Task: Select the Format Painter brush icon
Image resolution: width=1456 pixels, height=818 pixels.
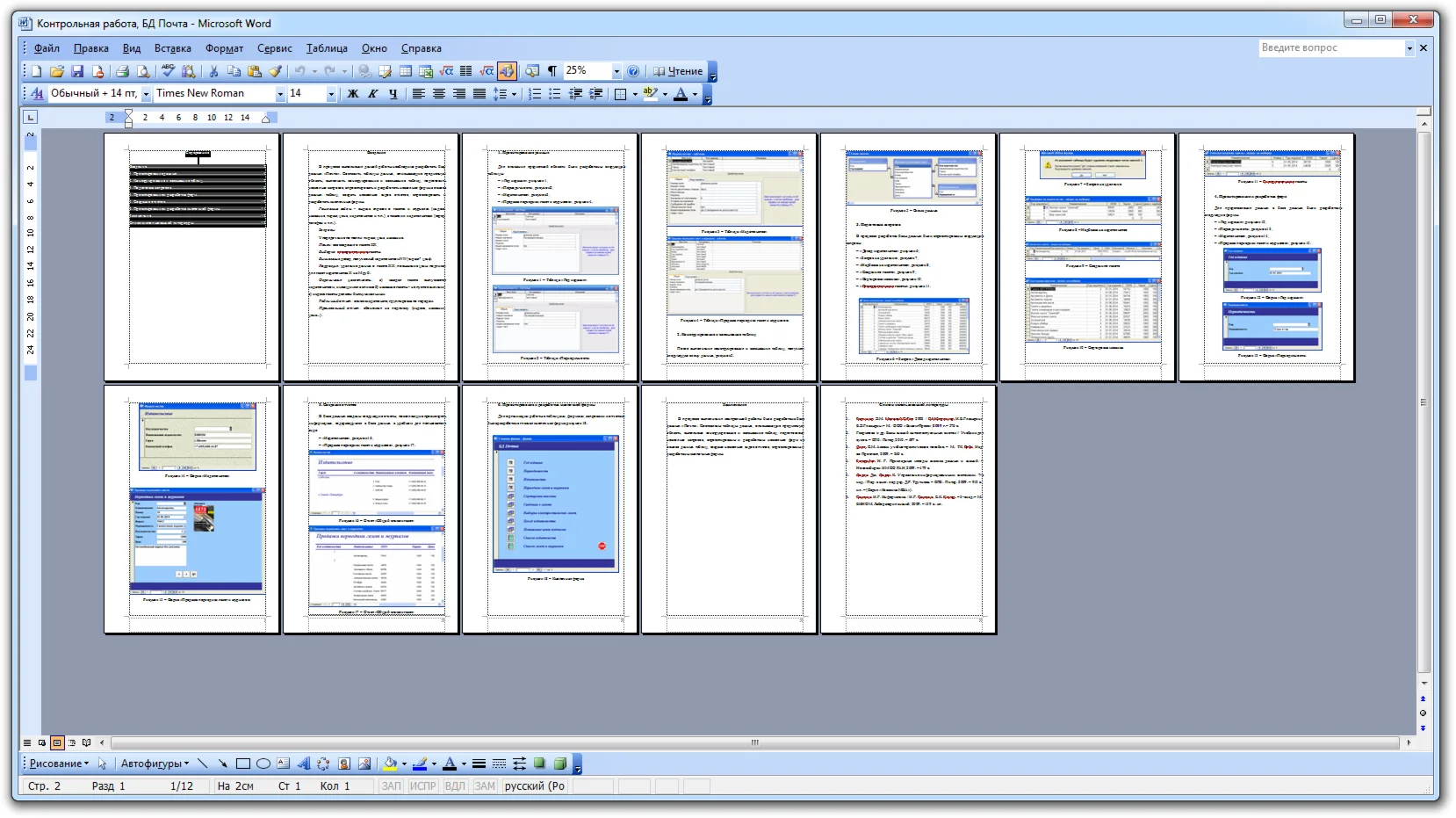Action: point(275,71)
